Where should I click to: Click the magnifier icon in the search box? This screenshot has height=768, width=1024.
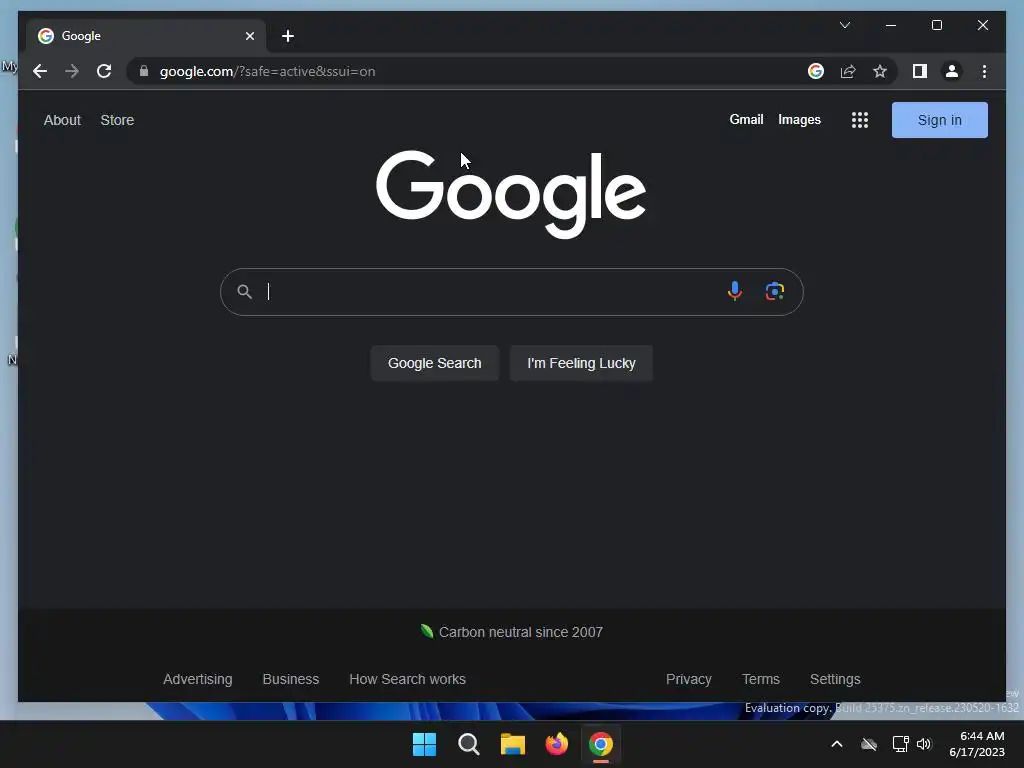point(244,291)
